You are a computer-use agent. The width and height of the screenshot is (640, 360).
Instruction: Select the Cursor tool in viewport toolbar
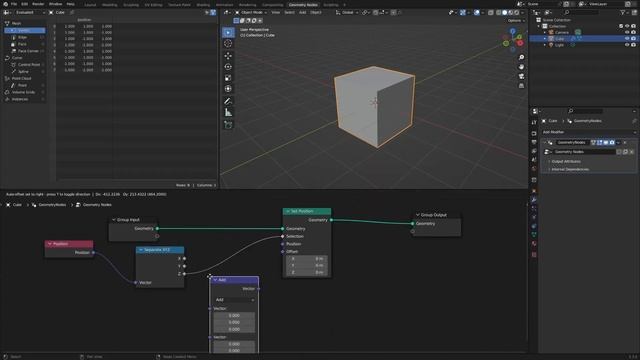[x=228, y=44]
